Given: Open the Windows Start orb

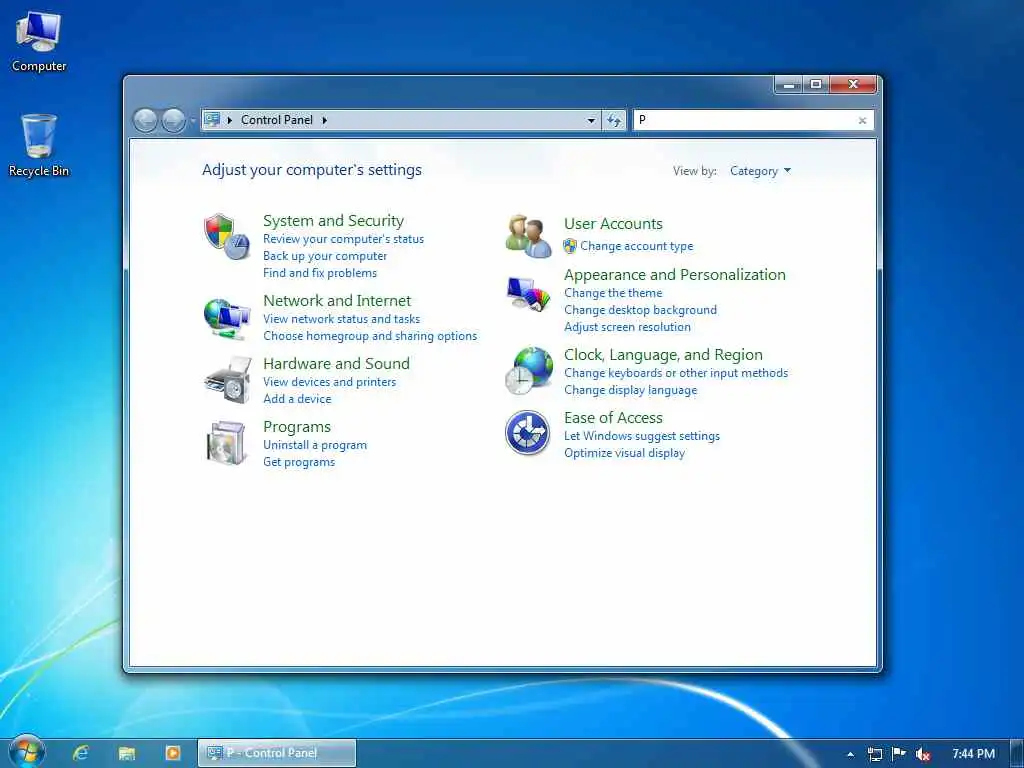Looking at the screenshot, I should pyautogui.click(x=26, y=752).
